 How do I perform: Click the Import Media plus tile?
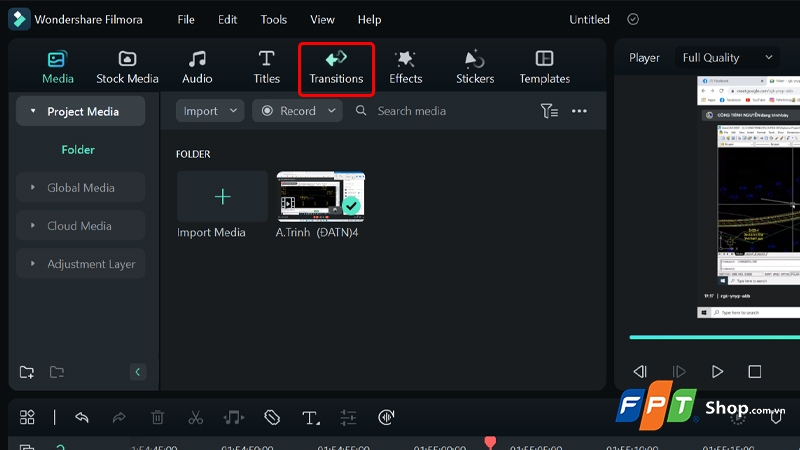click(x=222, y=196)
